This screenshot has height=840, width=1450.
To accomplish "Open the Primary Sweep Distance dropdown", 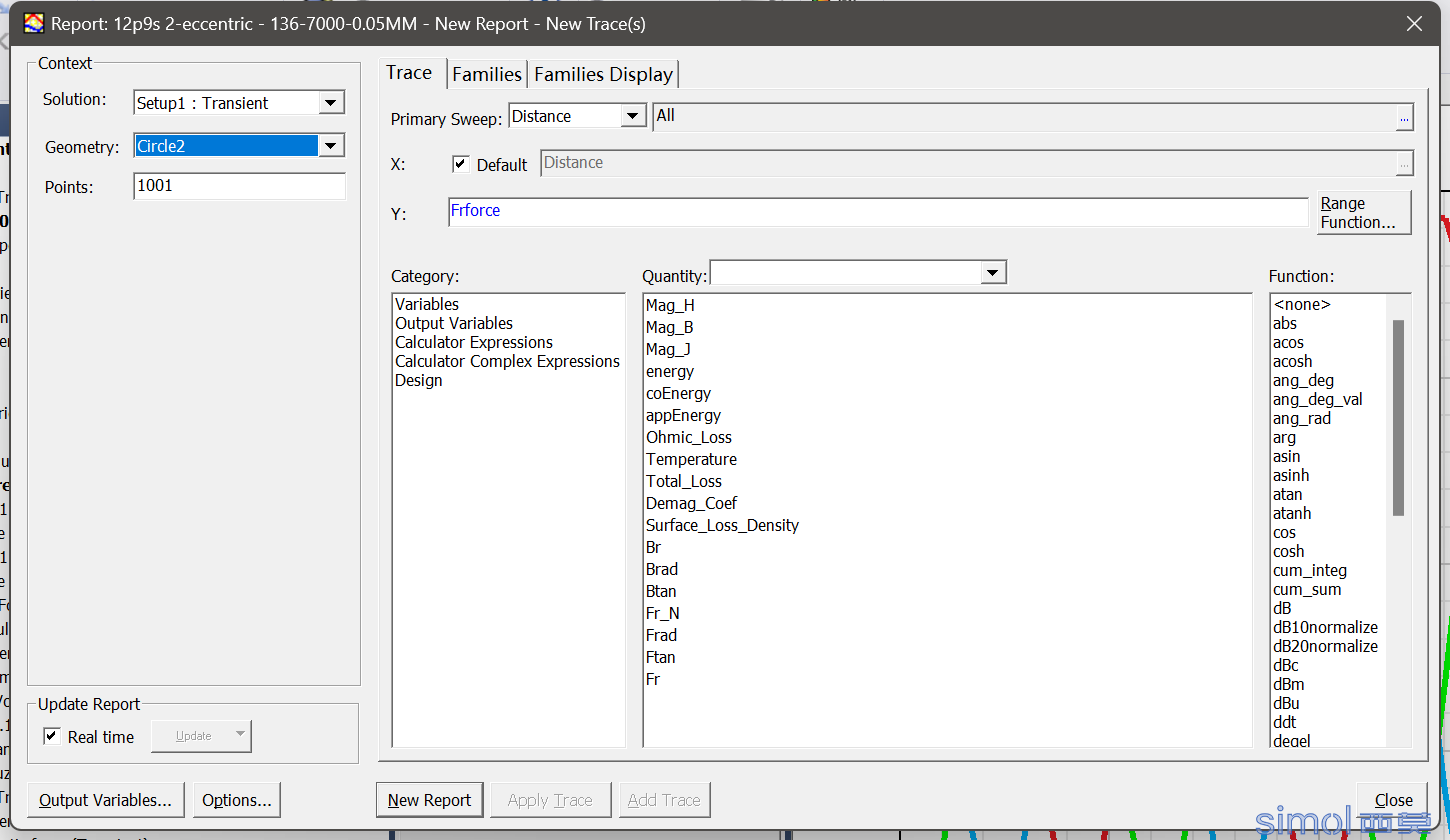I will tap(633, 116).
